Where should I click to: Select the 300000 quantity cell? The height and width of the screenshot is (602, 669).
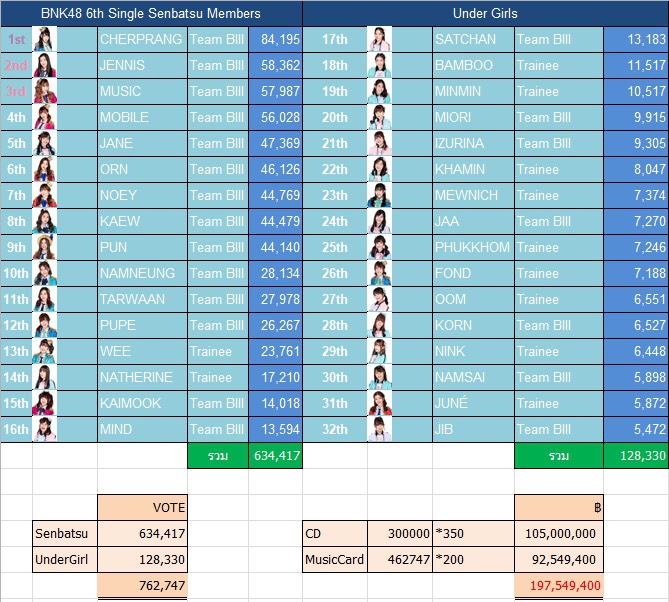click(x=400, y=534)
